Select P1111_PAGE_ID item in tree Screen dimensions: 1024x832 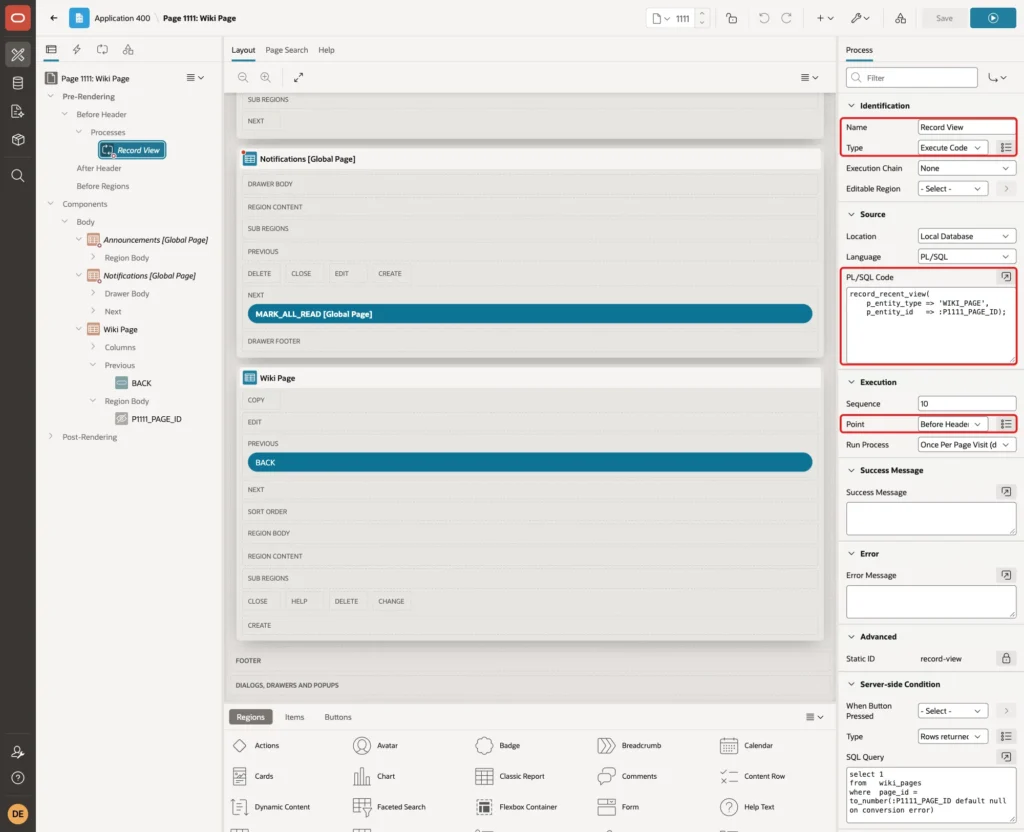[156, 419]
